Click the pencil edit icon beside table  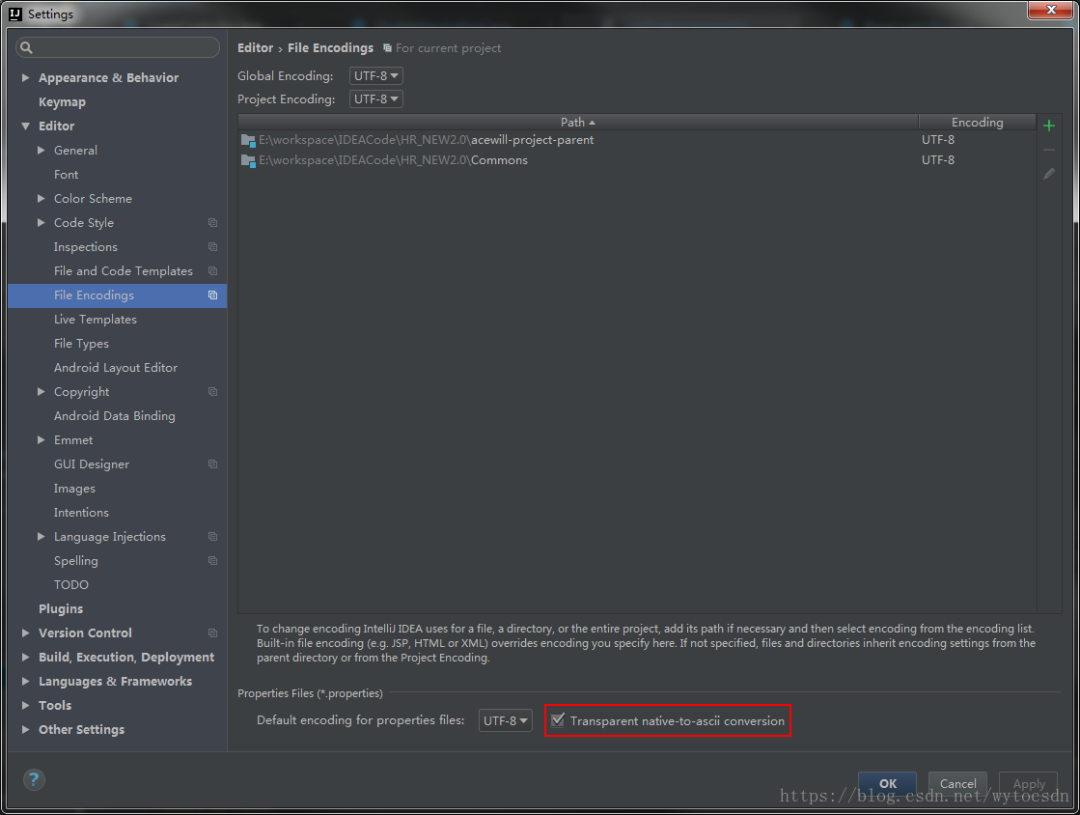(x=1049, y=174)
